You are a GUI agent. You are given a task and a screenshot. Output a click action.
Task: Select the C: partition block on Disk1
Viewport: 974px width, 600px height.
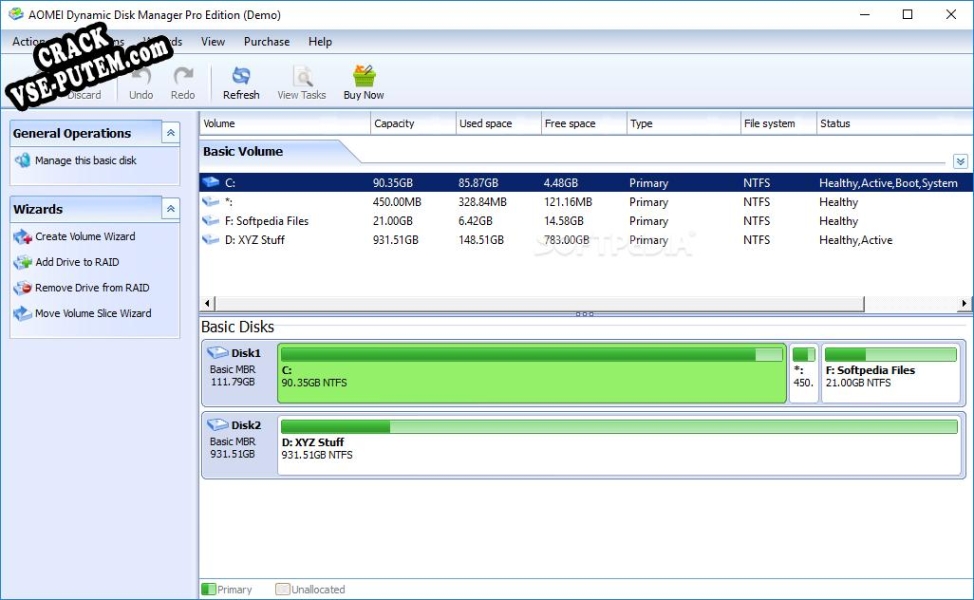coord(532,373)
